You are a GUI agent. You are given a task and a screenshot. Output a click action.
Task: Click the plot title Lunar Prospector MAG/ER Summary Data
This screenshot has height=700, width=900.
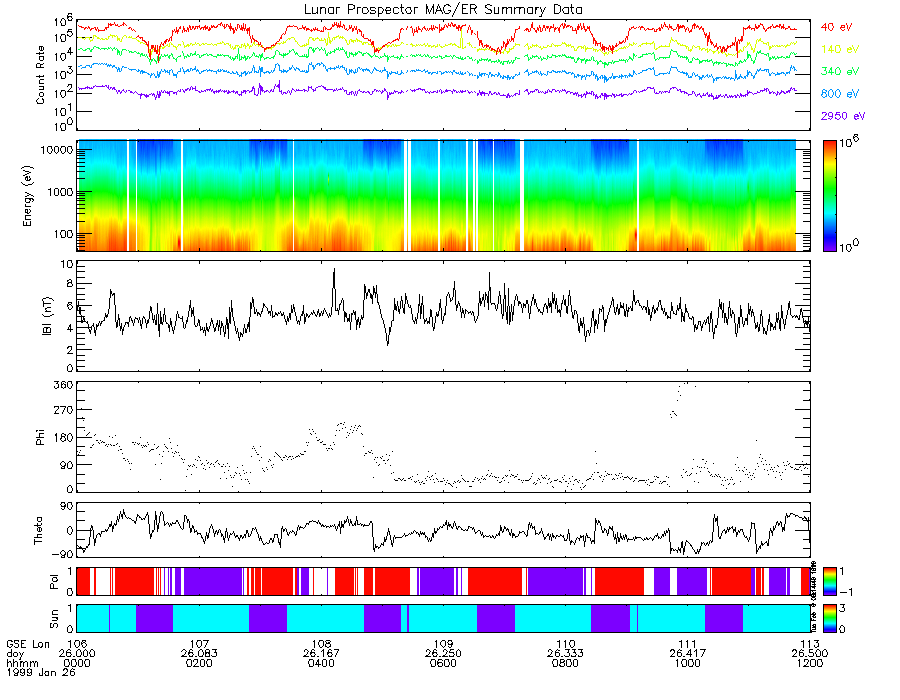pos(443,10)
